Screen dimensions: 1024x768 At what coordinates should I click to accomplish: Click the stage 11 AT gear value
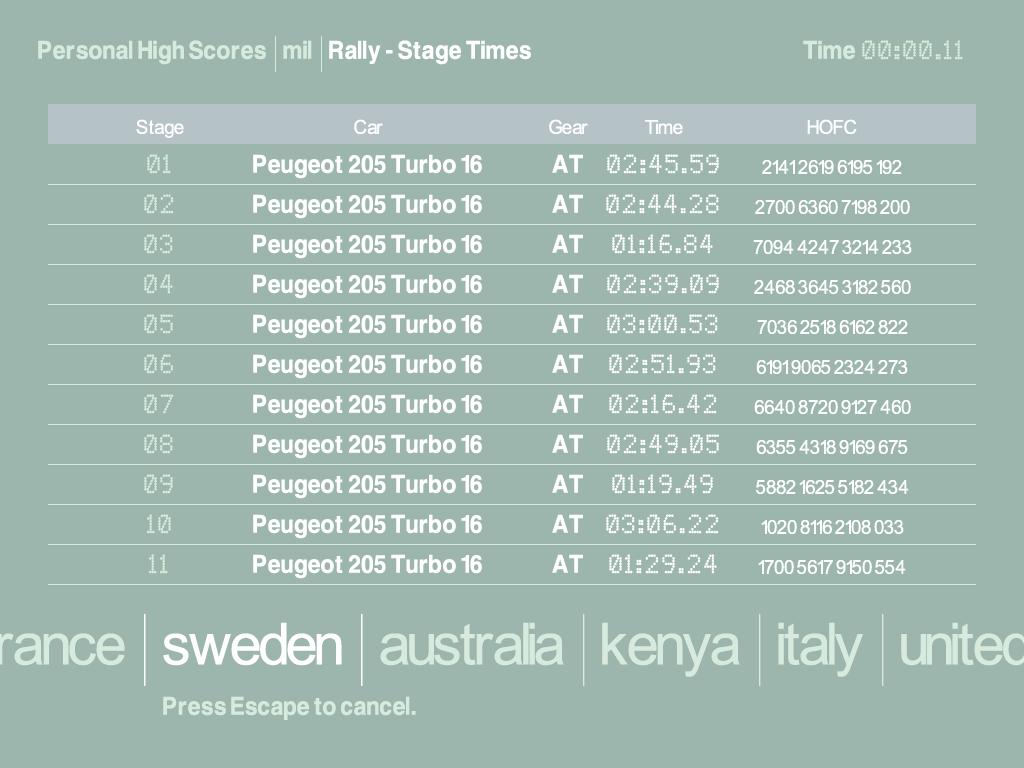pyautogui.click(x=567, y=565)
